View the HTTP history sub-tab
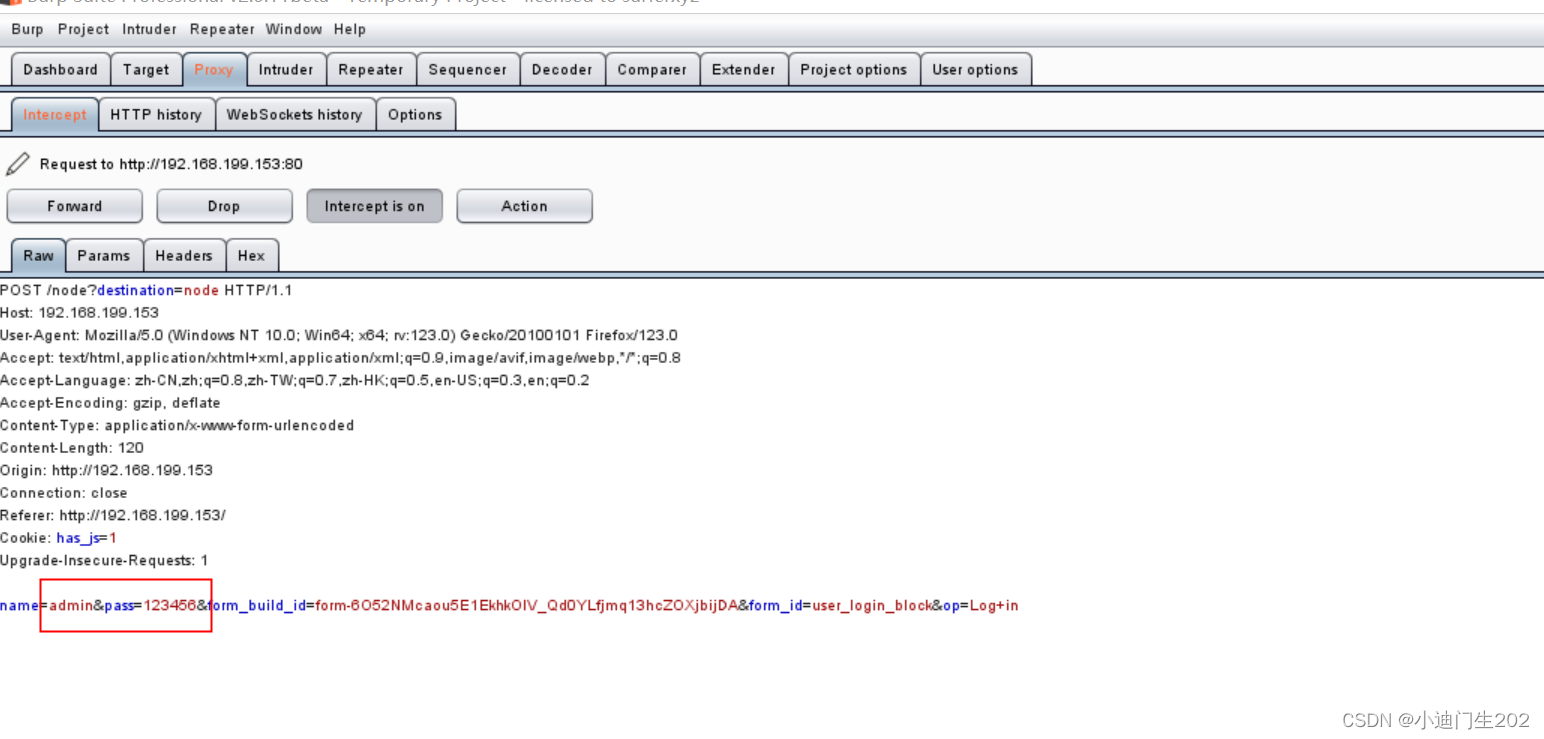1544x739 pixels. tap(156, 115)
